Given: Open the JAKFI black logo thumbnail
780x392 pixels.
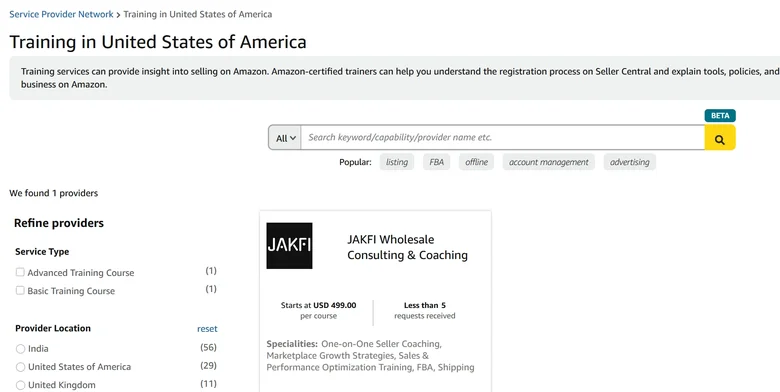Looking at the screenshot, I should tap(290, 246).
